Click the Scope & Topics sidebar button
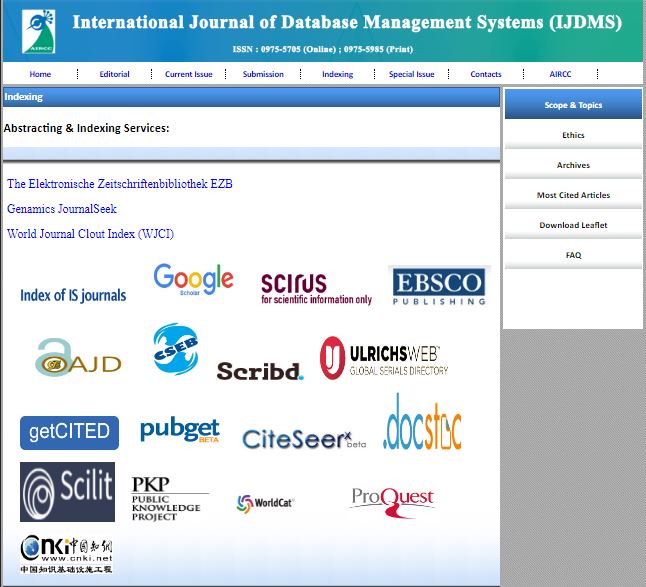The image size is (646, 587). 573,105
